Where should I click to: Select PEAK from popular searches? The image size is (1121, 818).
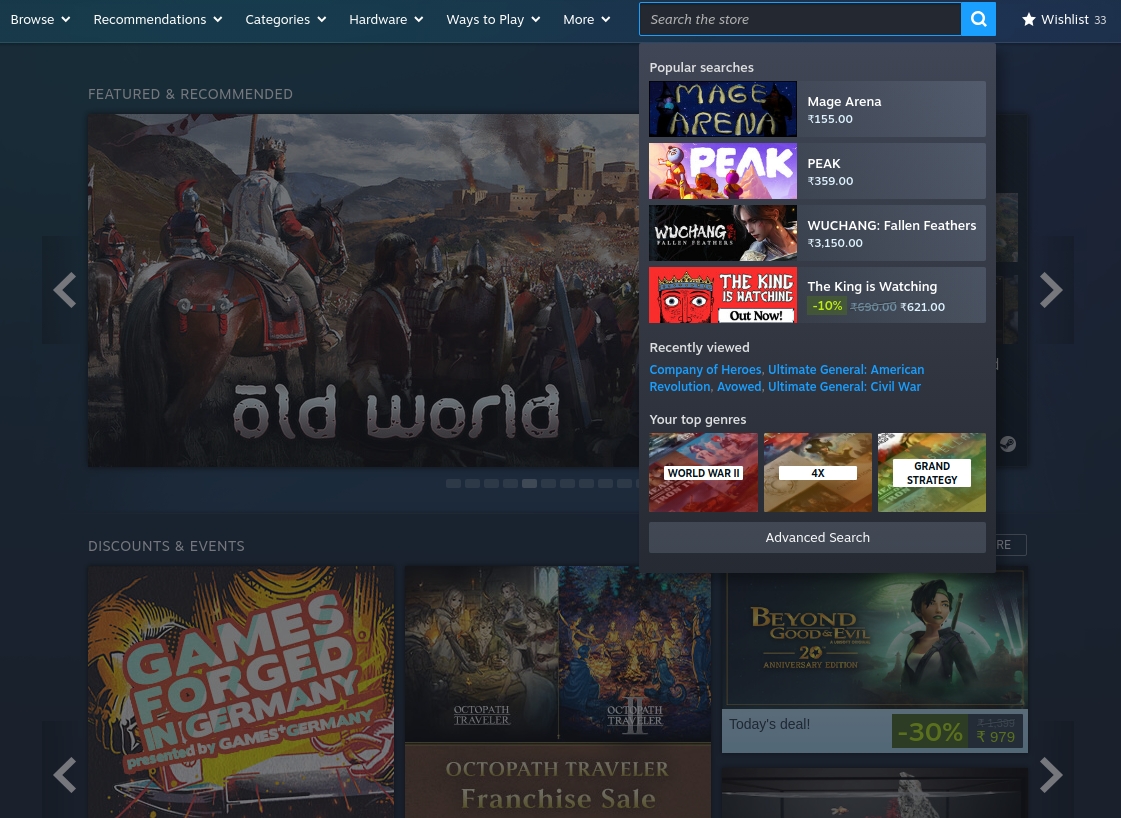tap(817, 170)
